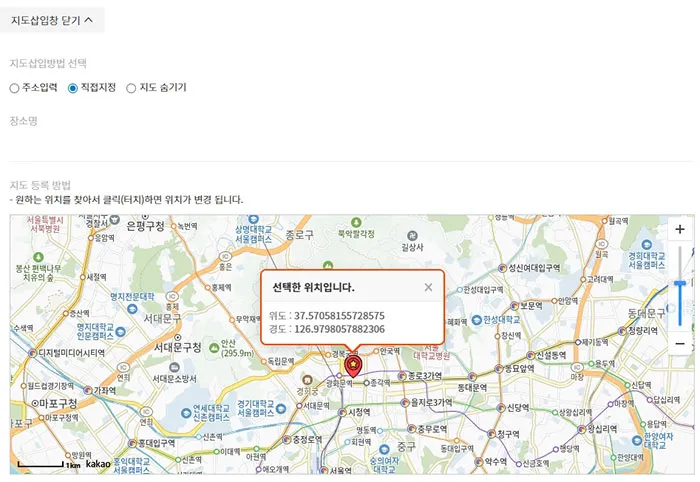Click the 상명대학교 서울캠퍼스 school icon
The height and width of the screenshot is (482, 700).
click(254, 219)
